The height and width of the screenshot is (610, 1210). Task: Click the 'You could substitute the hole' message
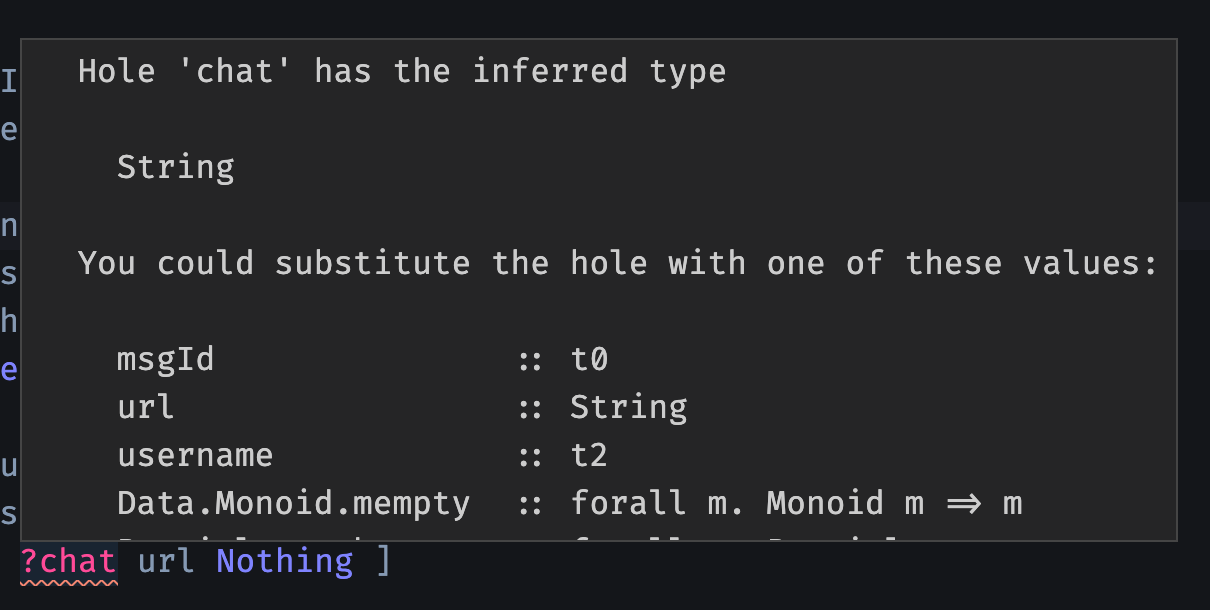click(618, 263)
